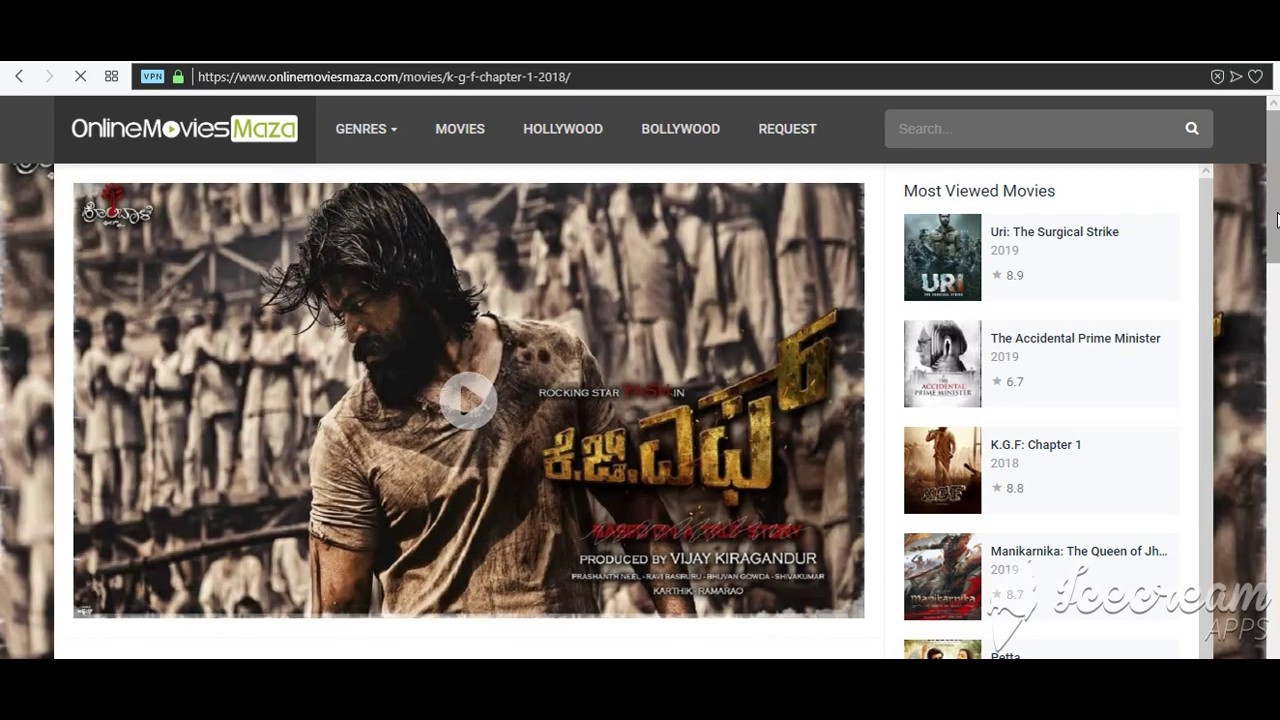Viewport: 1280px width, 720px height.
Task: Click the year 2018 under K.G.F
Action: [1004, 463]
